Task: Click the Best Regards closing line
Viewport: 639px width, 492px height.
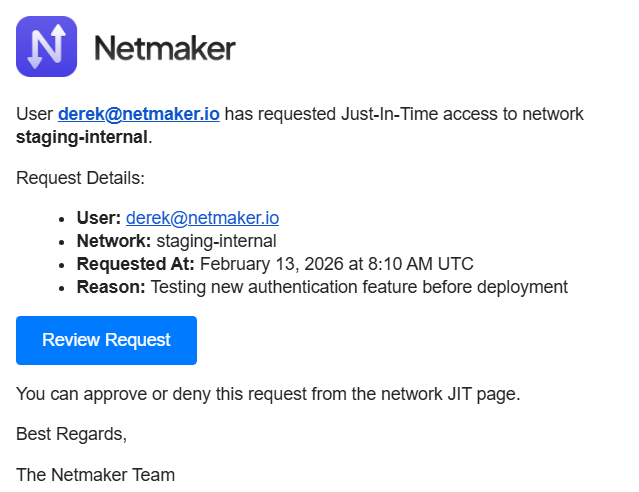Action: (72, 434)
